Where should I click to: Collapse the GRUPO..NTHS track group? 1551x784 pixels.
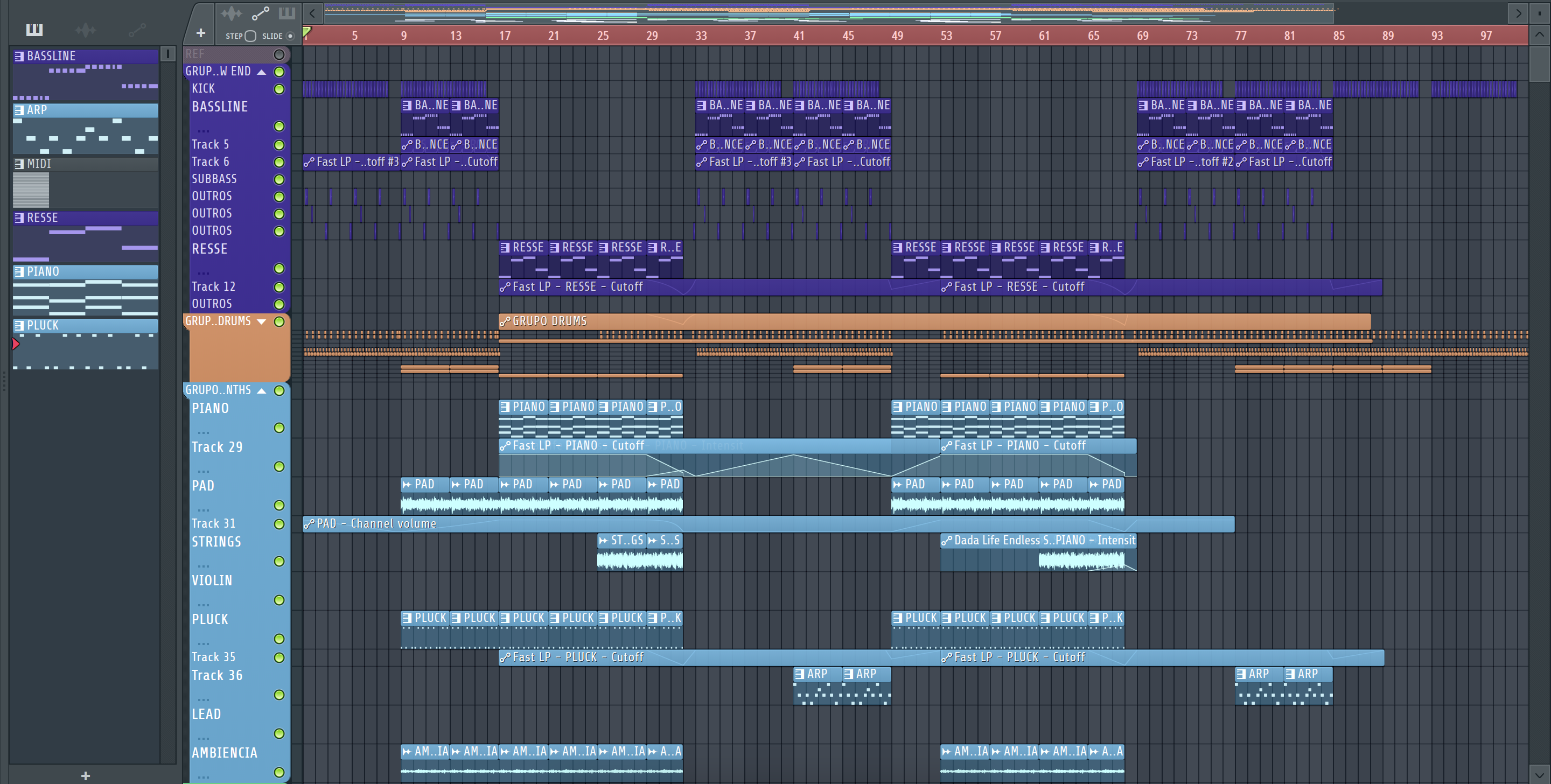(x=261, y=391)
